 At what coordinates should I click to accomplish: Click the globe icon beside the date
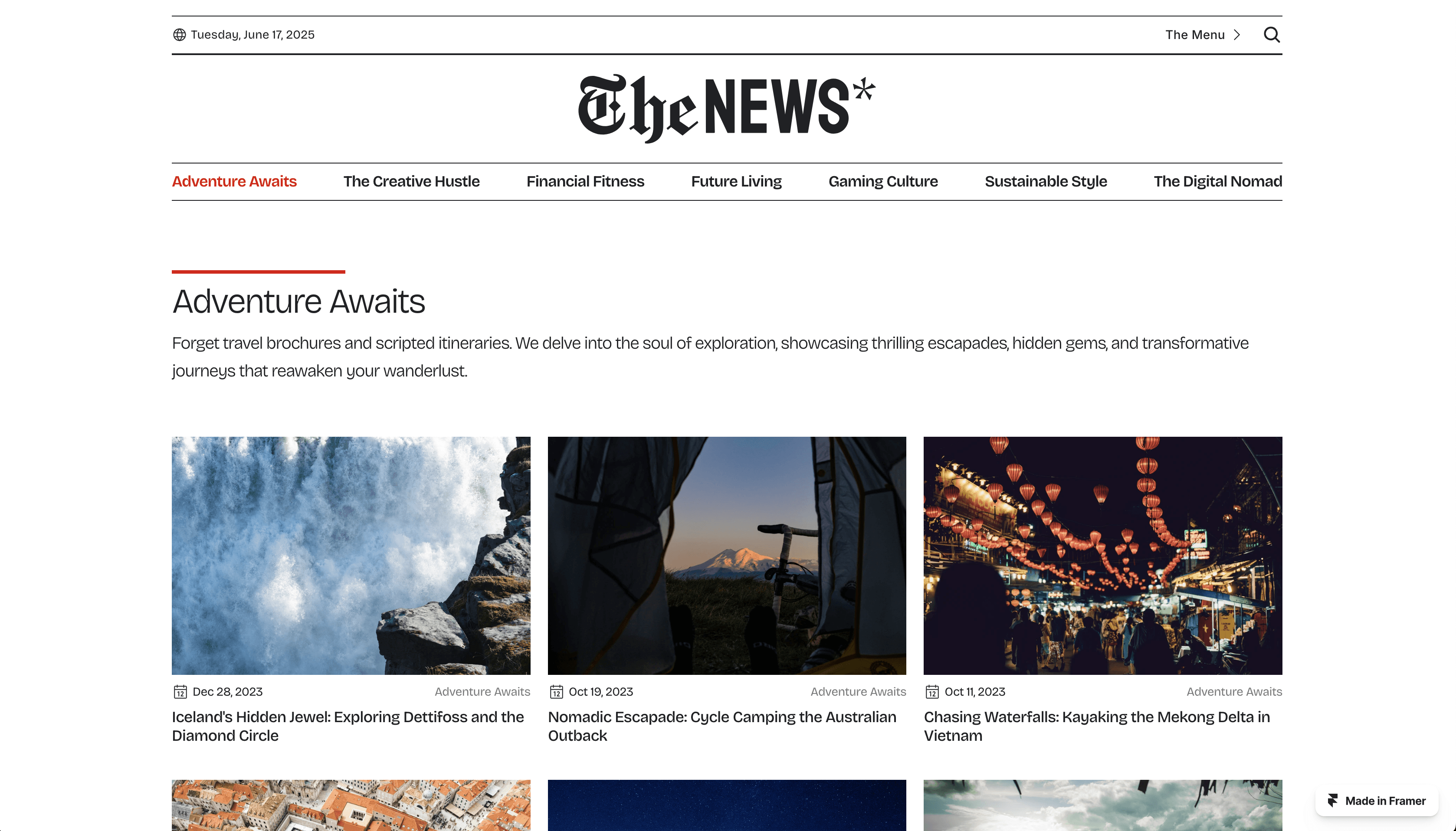tap(179, 35)
